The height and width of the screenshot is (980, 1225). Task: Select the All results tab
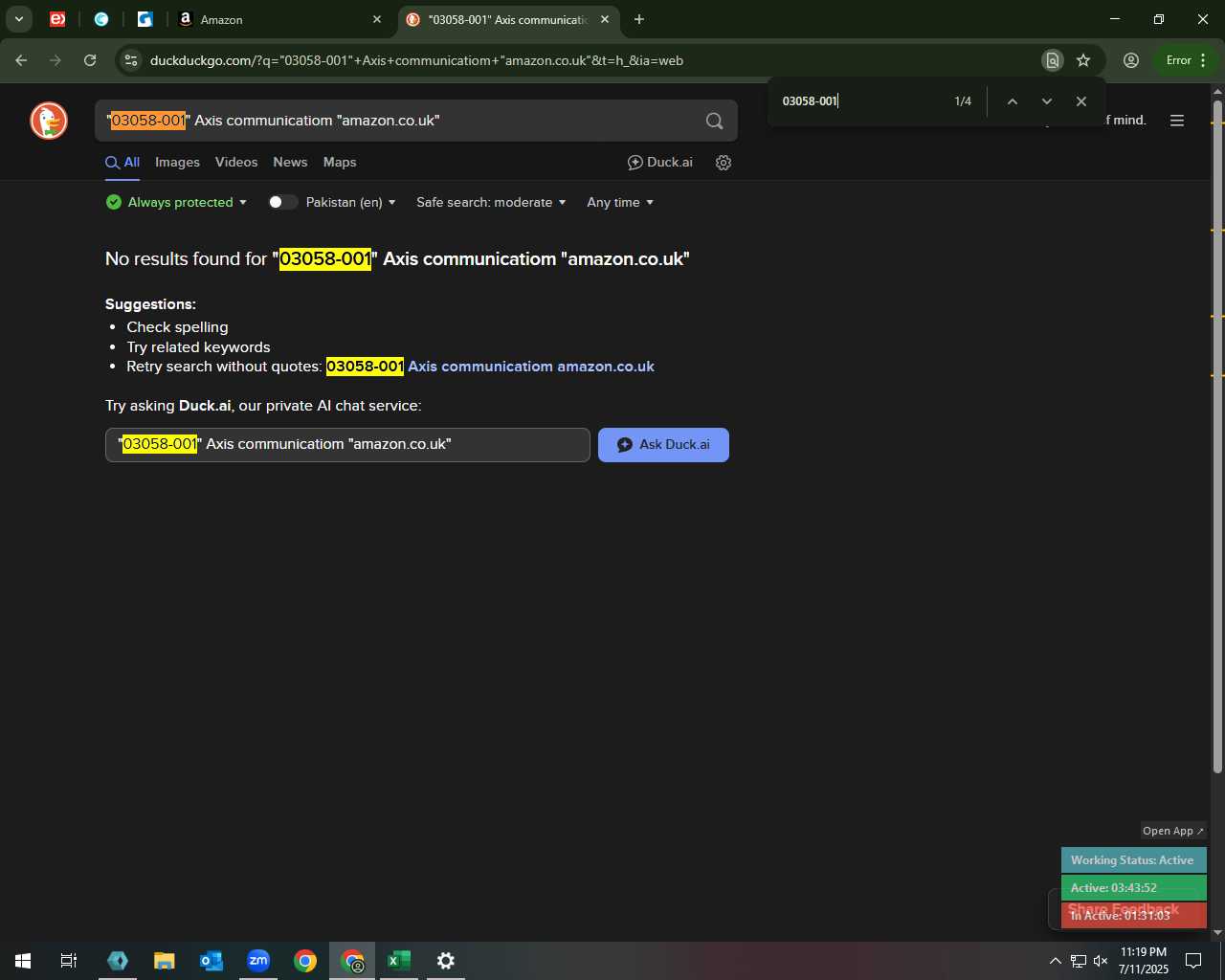(x=122, y=163)
